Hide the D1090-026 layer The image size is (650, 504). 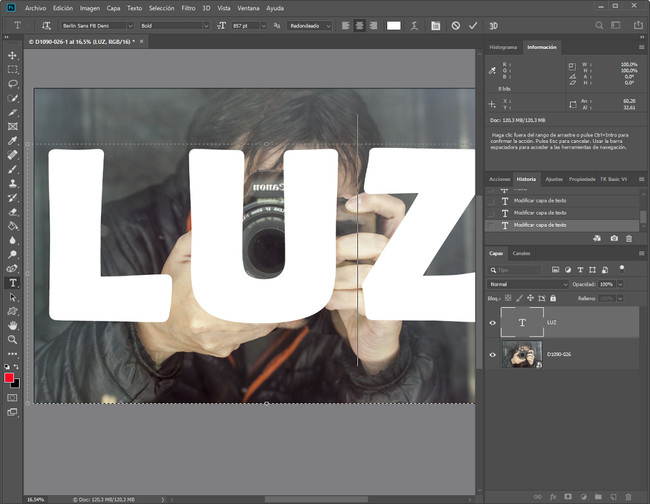492,355
